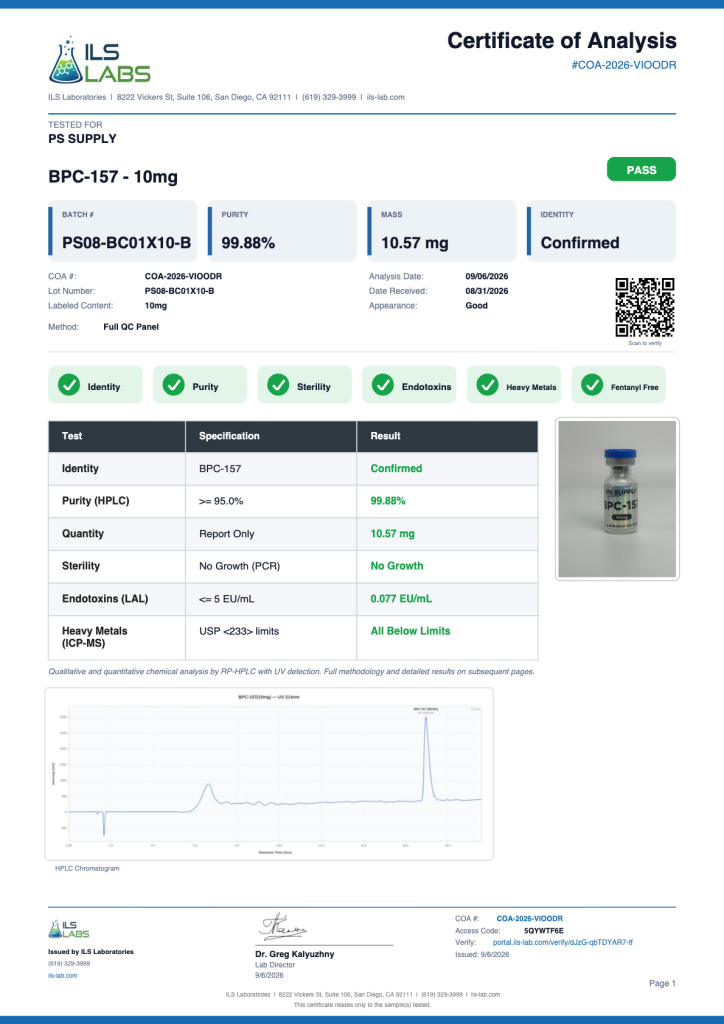Click Confirmed in the Identity card
Viewport: 724px width, 1024px height.
click(x=580, y=243)
